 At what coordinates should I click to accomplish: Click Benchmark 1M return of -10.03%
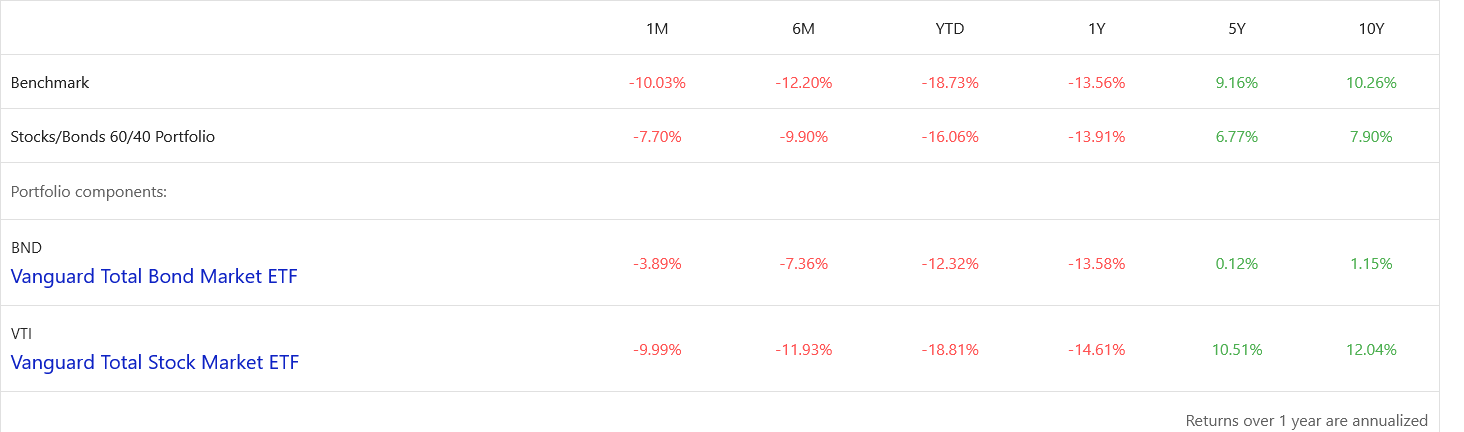pyautogui.click(x=657, y=83)
